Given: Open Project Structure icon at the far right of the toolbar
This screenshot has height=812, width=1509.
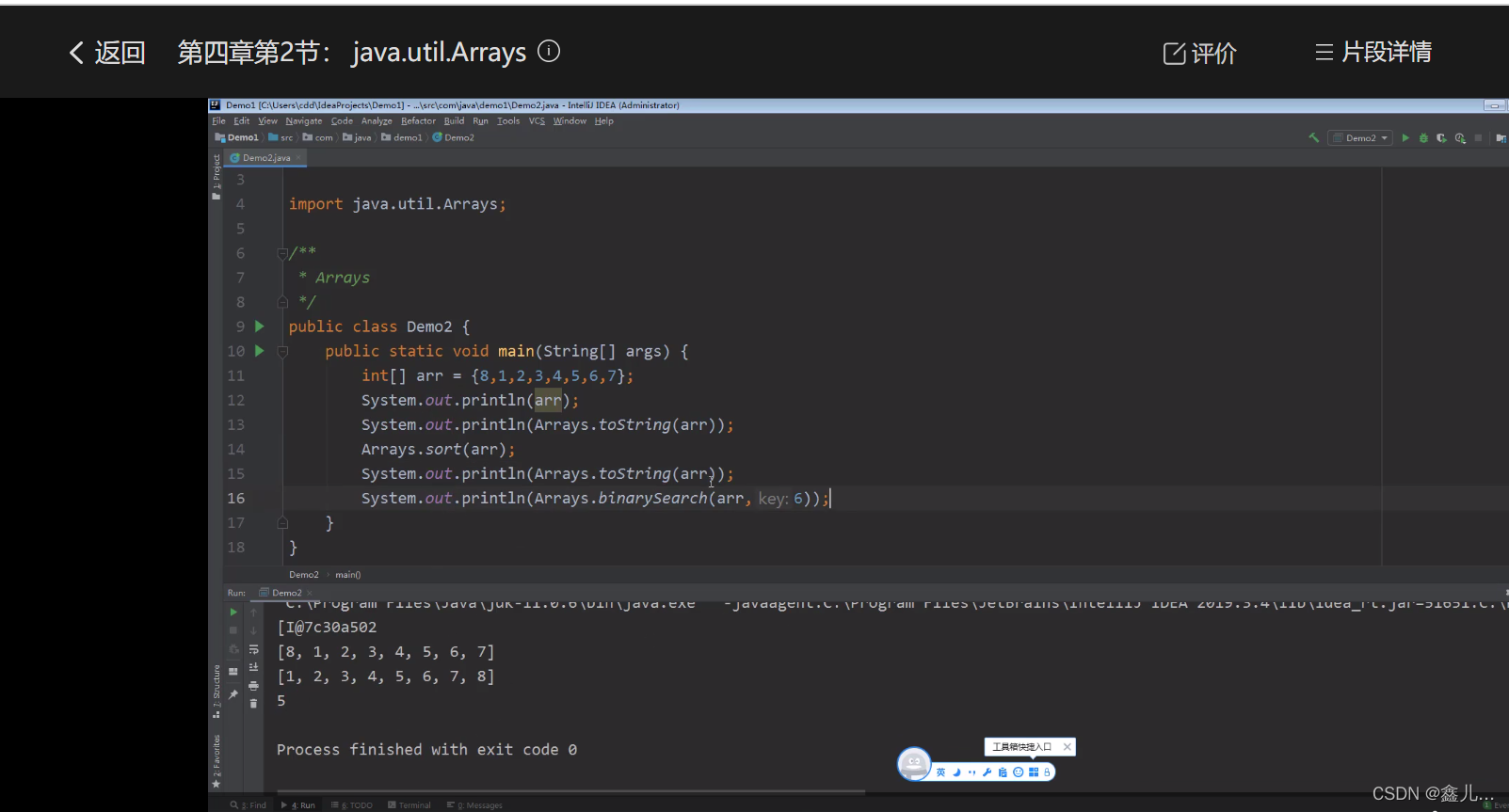Looking at the screenshot, I should pos(1501,138).
